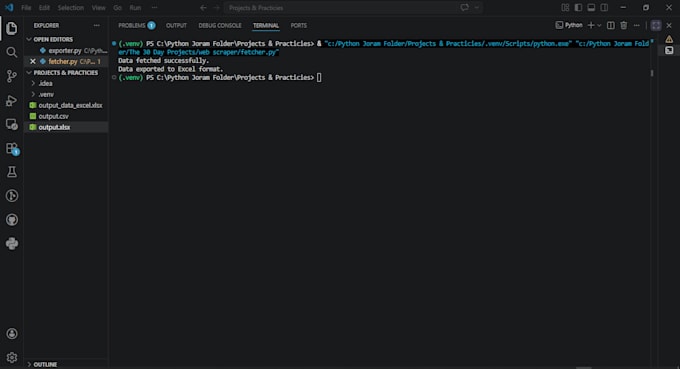This screenshot has width=680, height=369.
Task: Go forward with the navigation arrow
Action: click(x=216, y=7)
